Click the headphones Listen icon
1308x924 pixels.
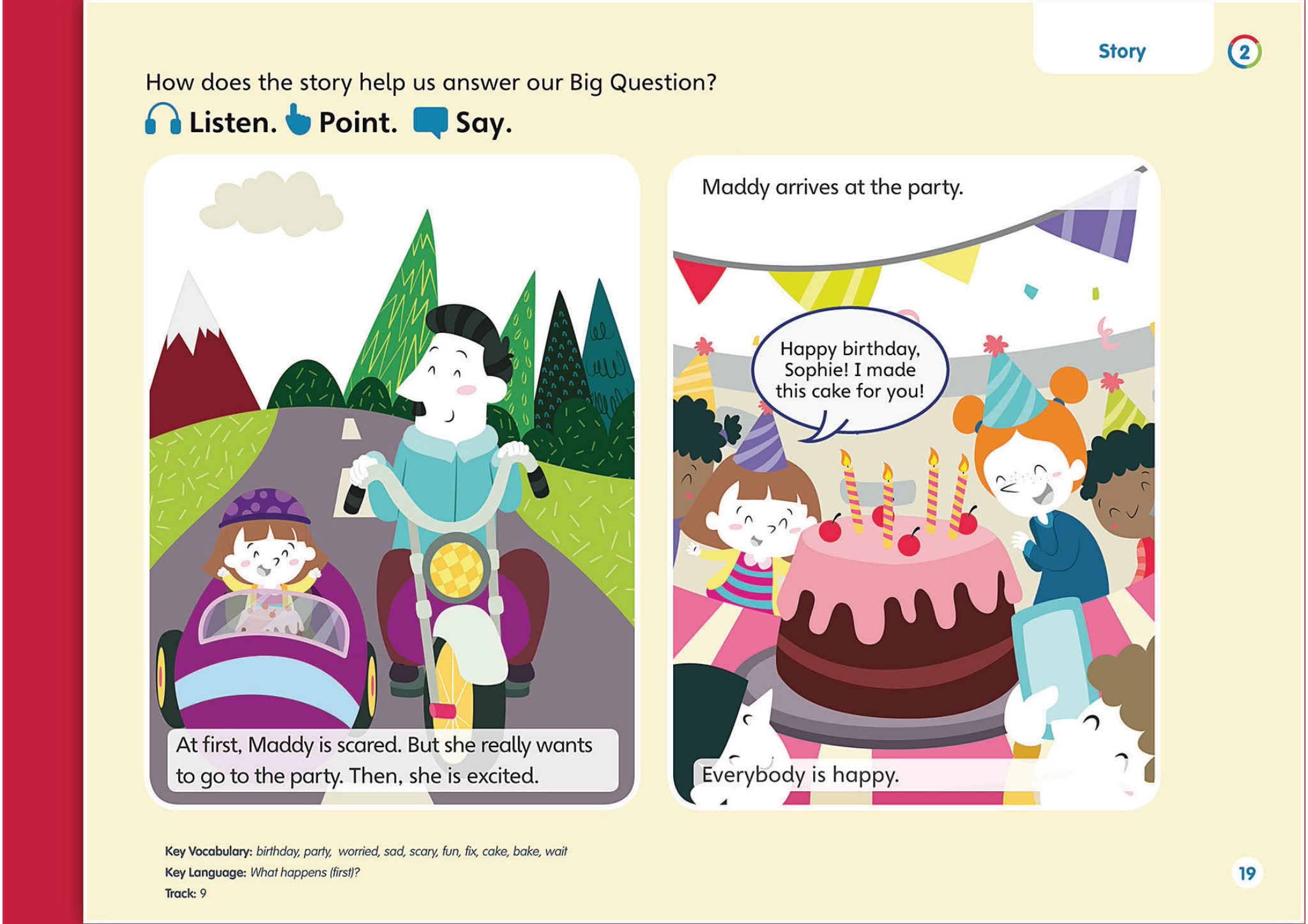click(162, 119)
